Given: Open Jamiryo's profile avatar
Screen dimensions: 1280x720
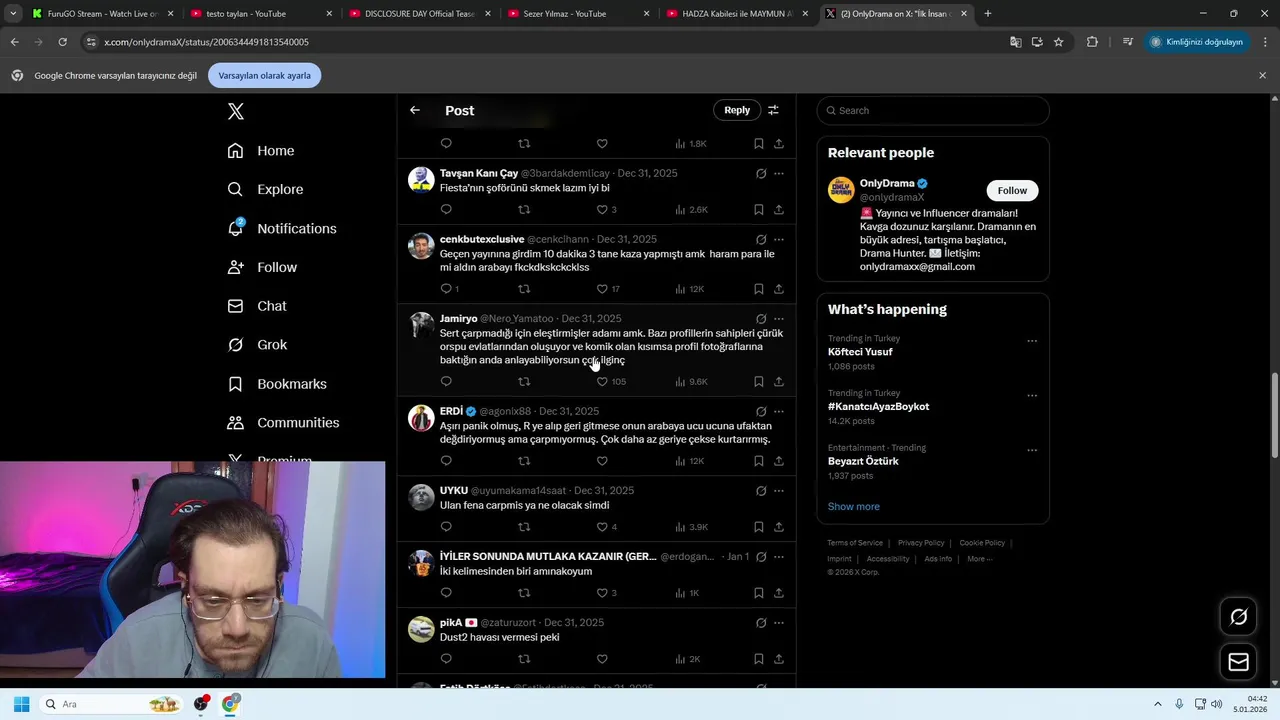Looking at the screenshot, I should tap(421, 325).
